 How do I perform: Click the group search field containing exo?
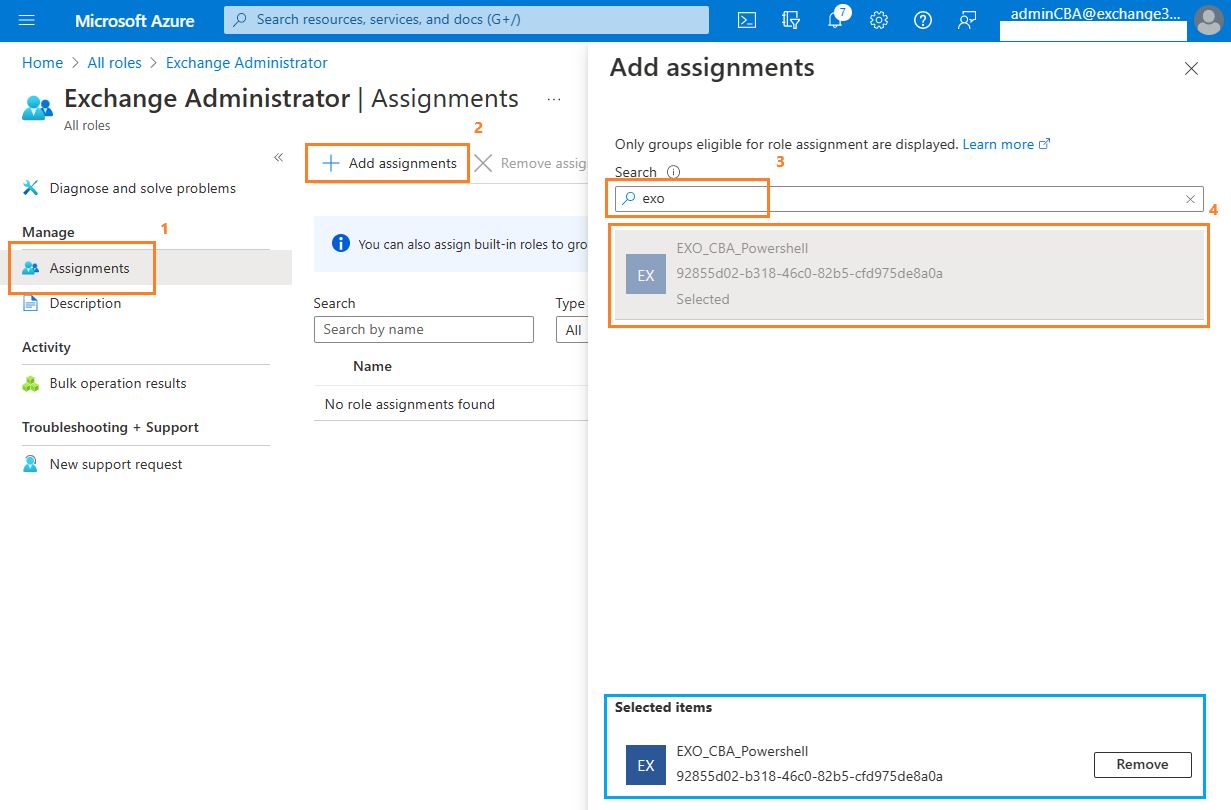click(909, 199)
